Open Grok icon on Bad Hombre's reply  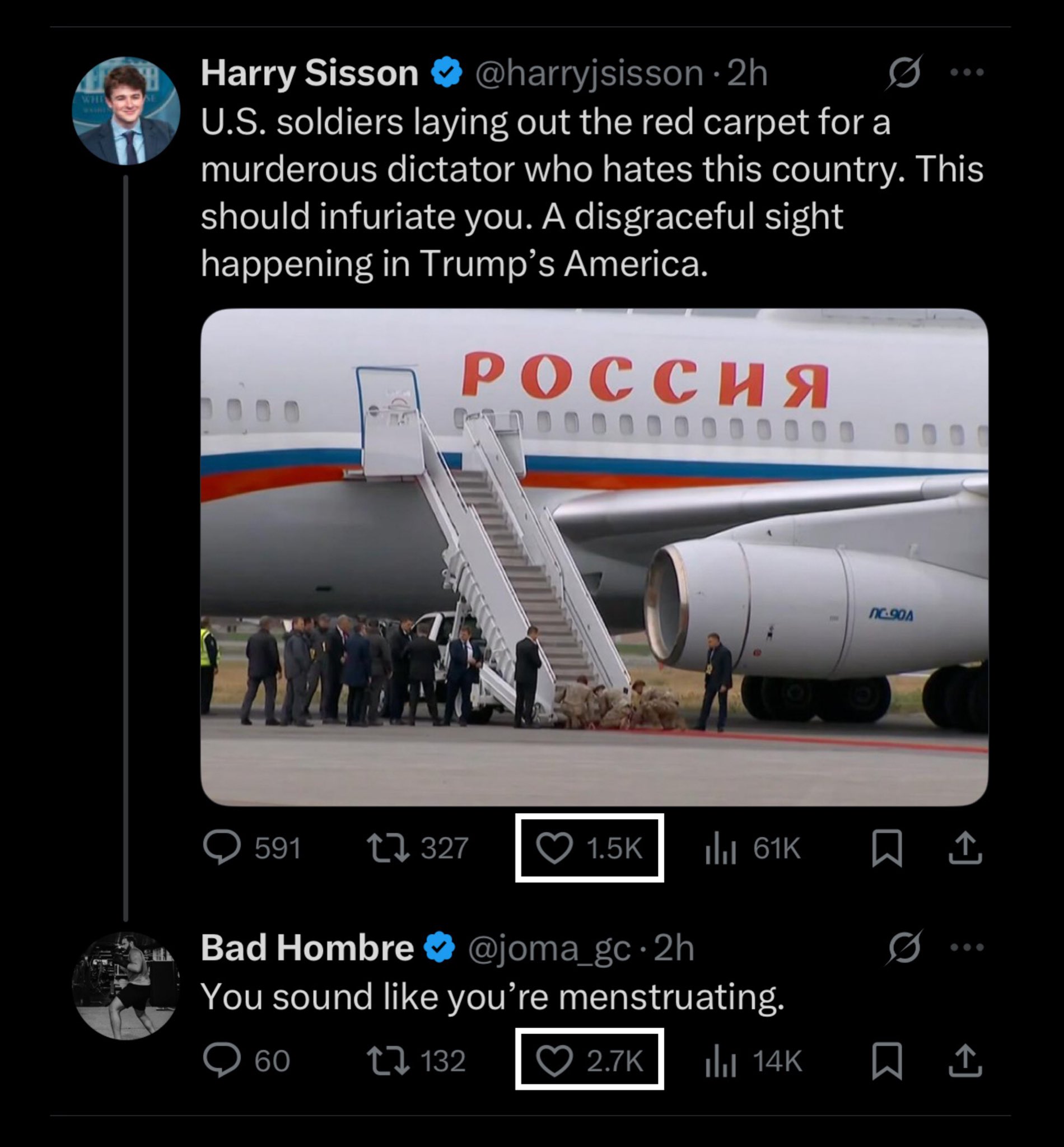(904, 948)
